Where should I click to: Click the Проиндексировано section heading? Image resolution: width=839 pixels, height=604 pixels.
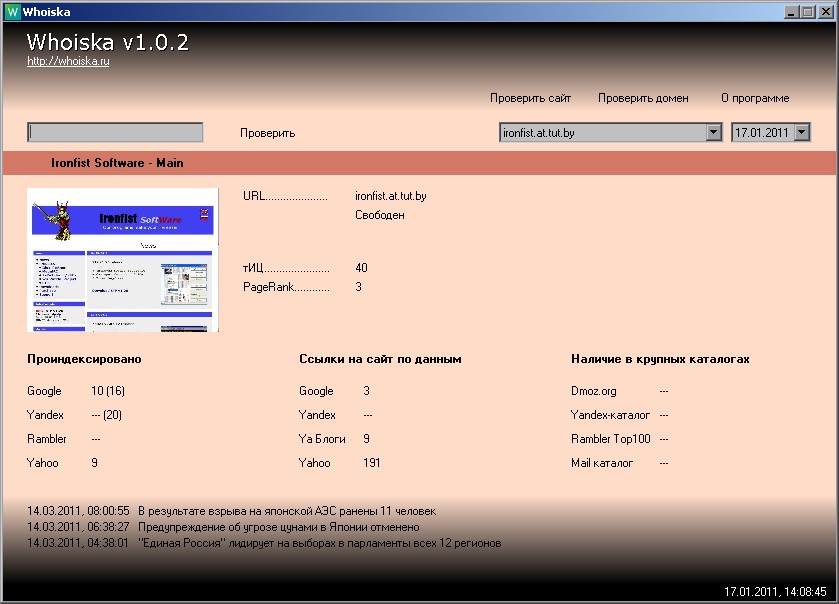(x=84, y=359)
